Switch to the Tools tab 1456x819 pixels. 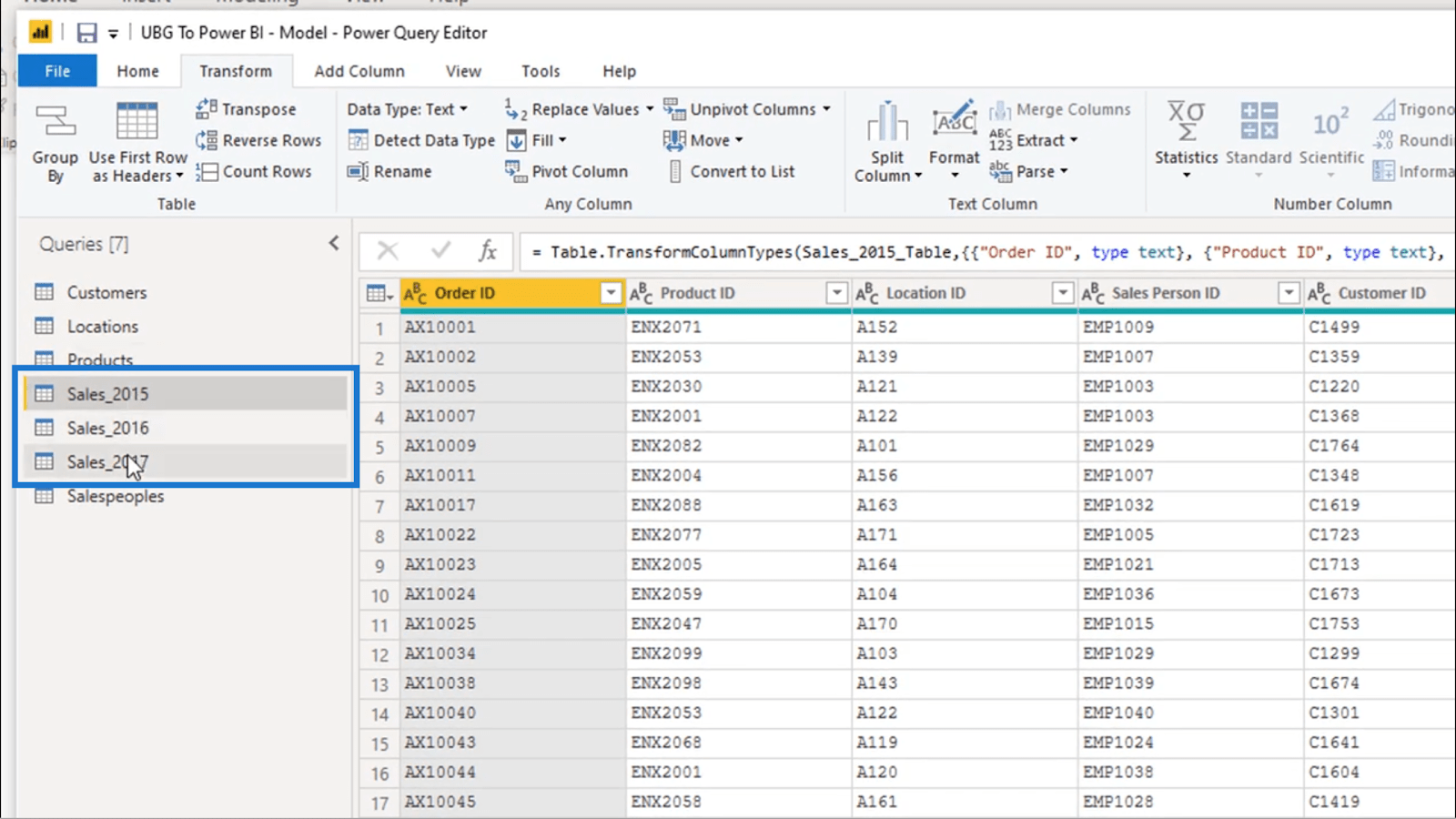pos(541,71)
